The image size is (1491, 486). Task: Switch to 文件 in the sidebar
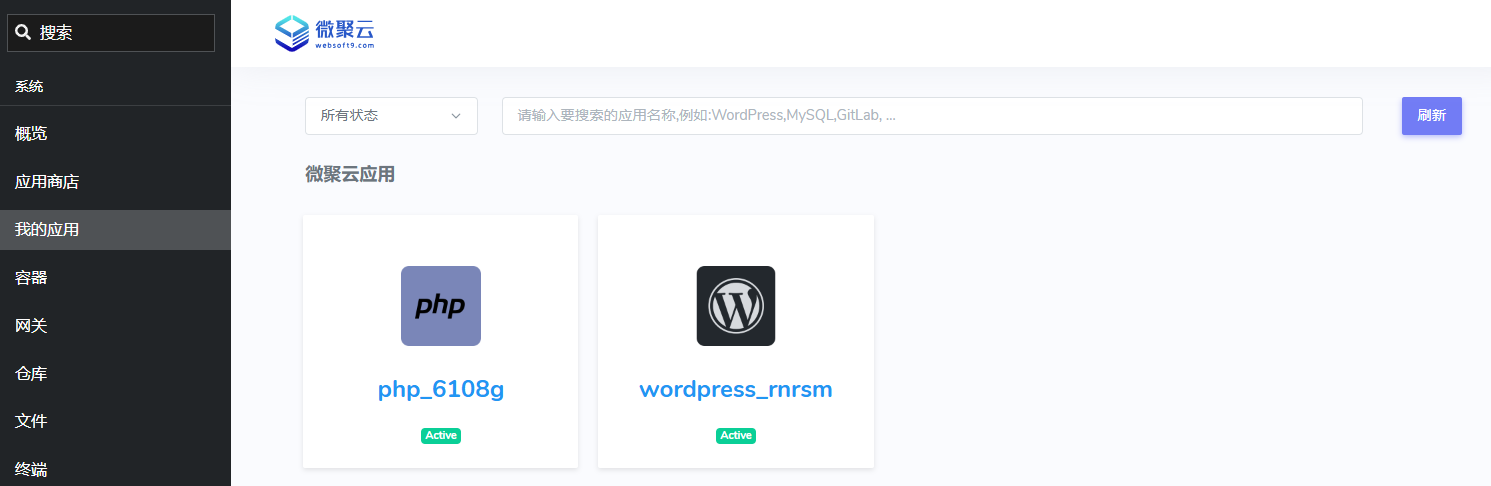(x=31, y=421)
